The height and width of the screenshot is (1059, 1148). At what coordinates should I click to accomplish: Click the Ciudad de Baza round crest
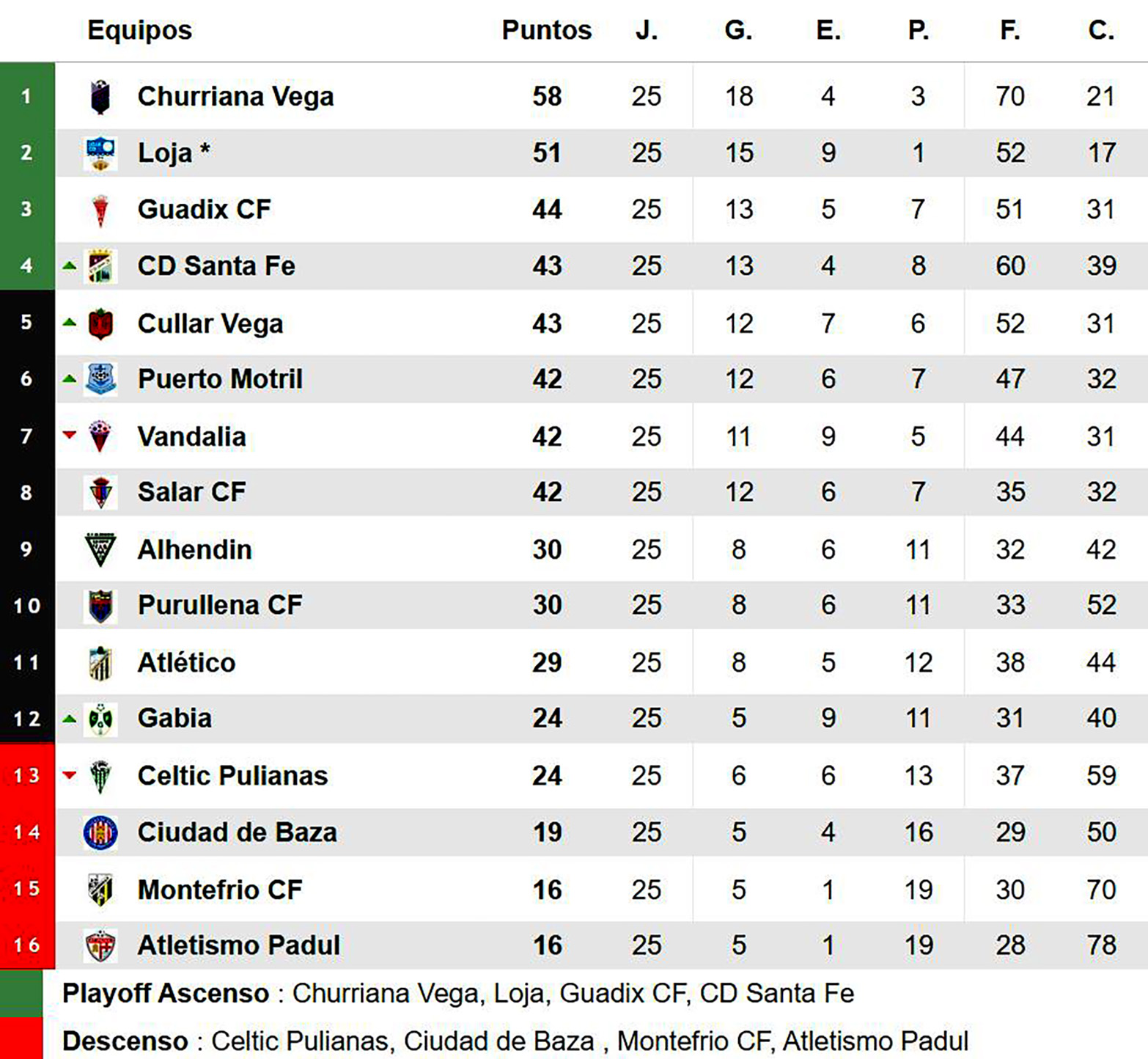(100, 832)
